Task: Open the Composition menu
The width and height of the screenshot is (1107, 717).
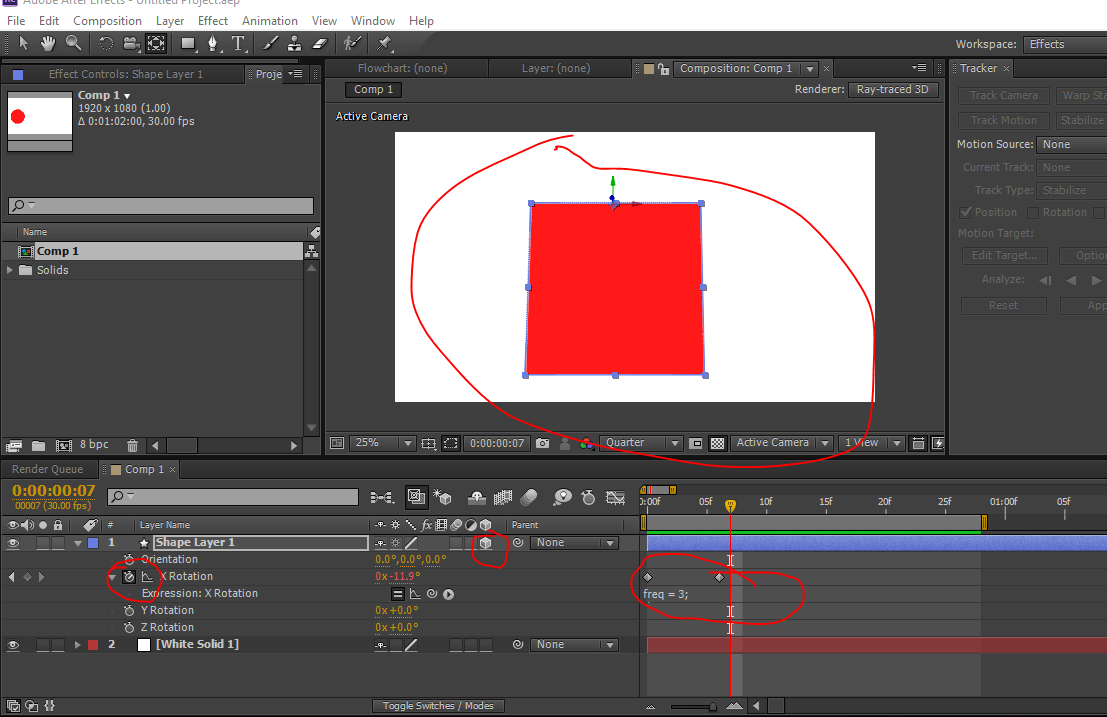Action: coord(107,21)
